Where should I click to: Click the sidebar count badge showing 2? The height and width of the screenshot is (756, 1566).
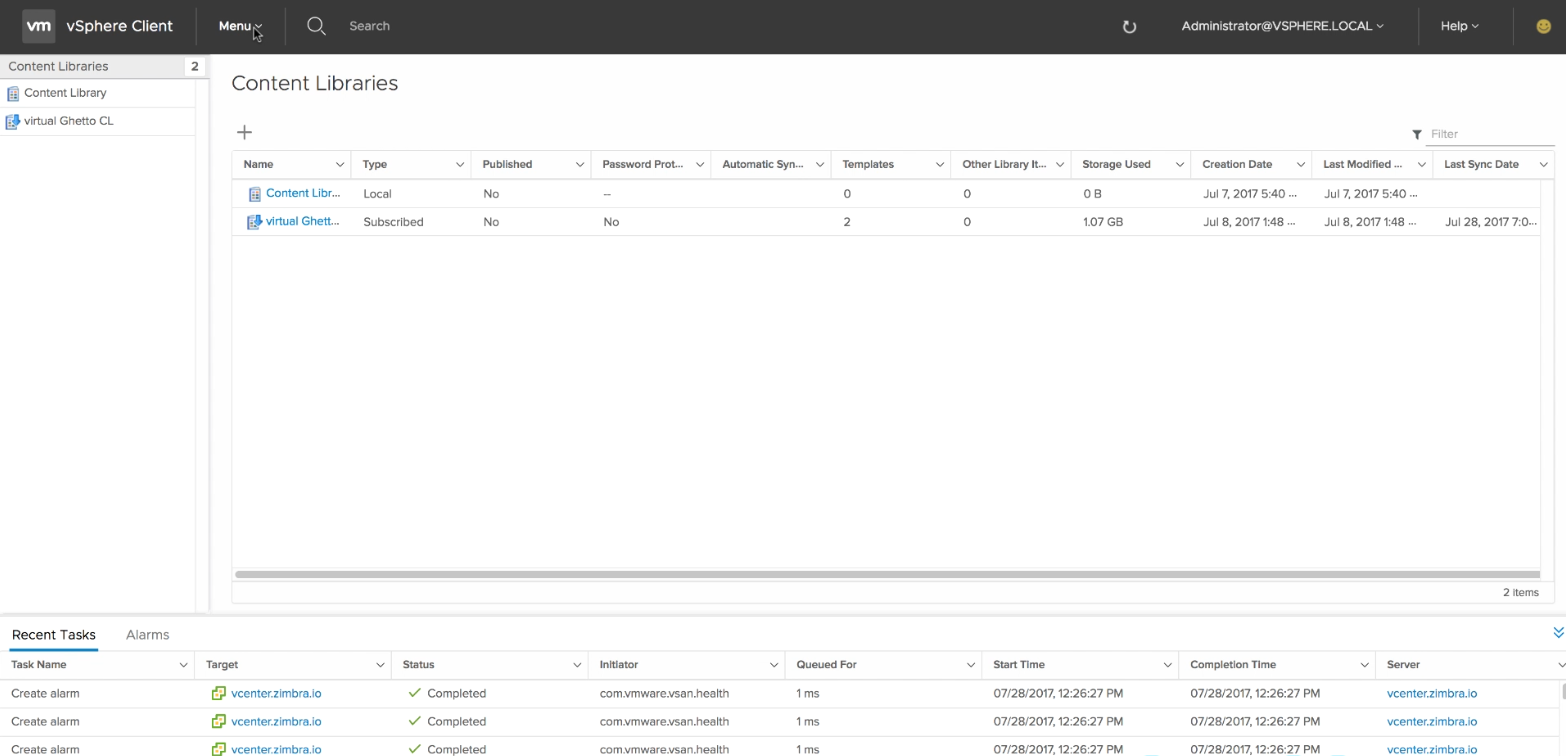click(x=195, y=66)
